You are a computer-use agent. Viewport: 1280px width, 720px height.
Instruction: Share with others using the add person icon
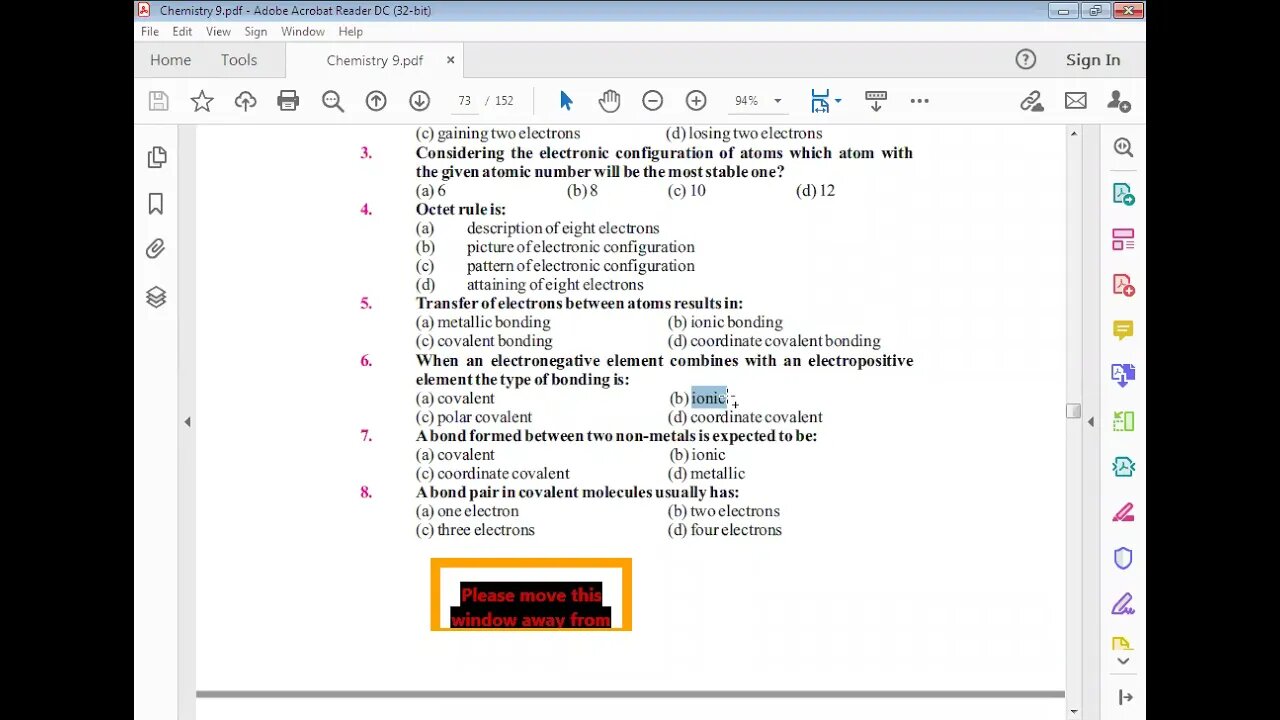[x=1119, y=101]
